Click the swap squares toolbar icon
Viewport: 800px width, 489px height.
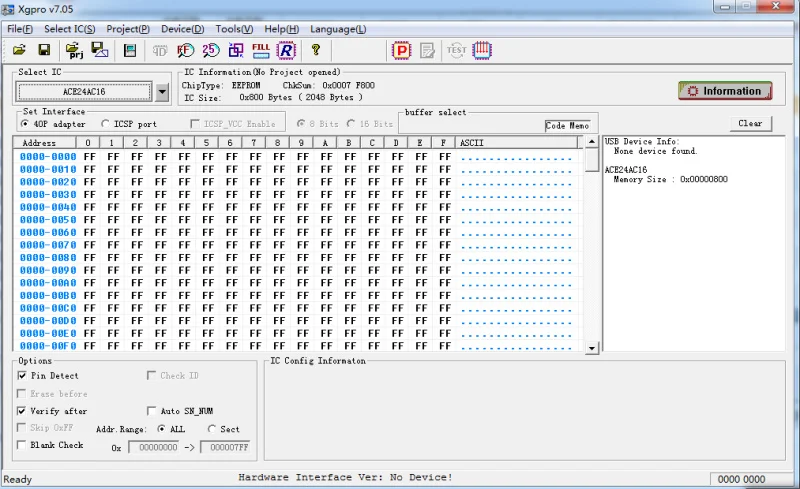[236, 50]
